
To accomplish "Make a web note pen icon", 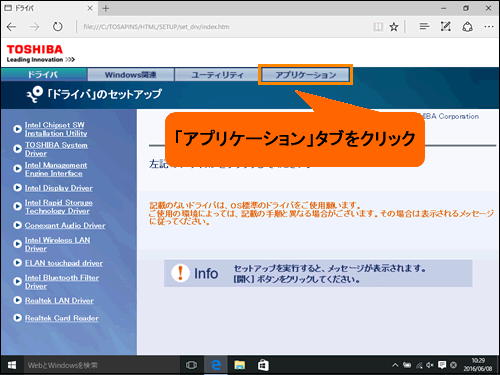I will pos(446,26).
